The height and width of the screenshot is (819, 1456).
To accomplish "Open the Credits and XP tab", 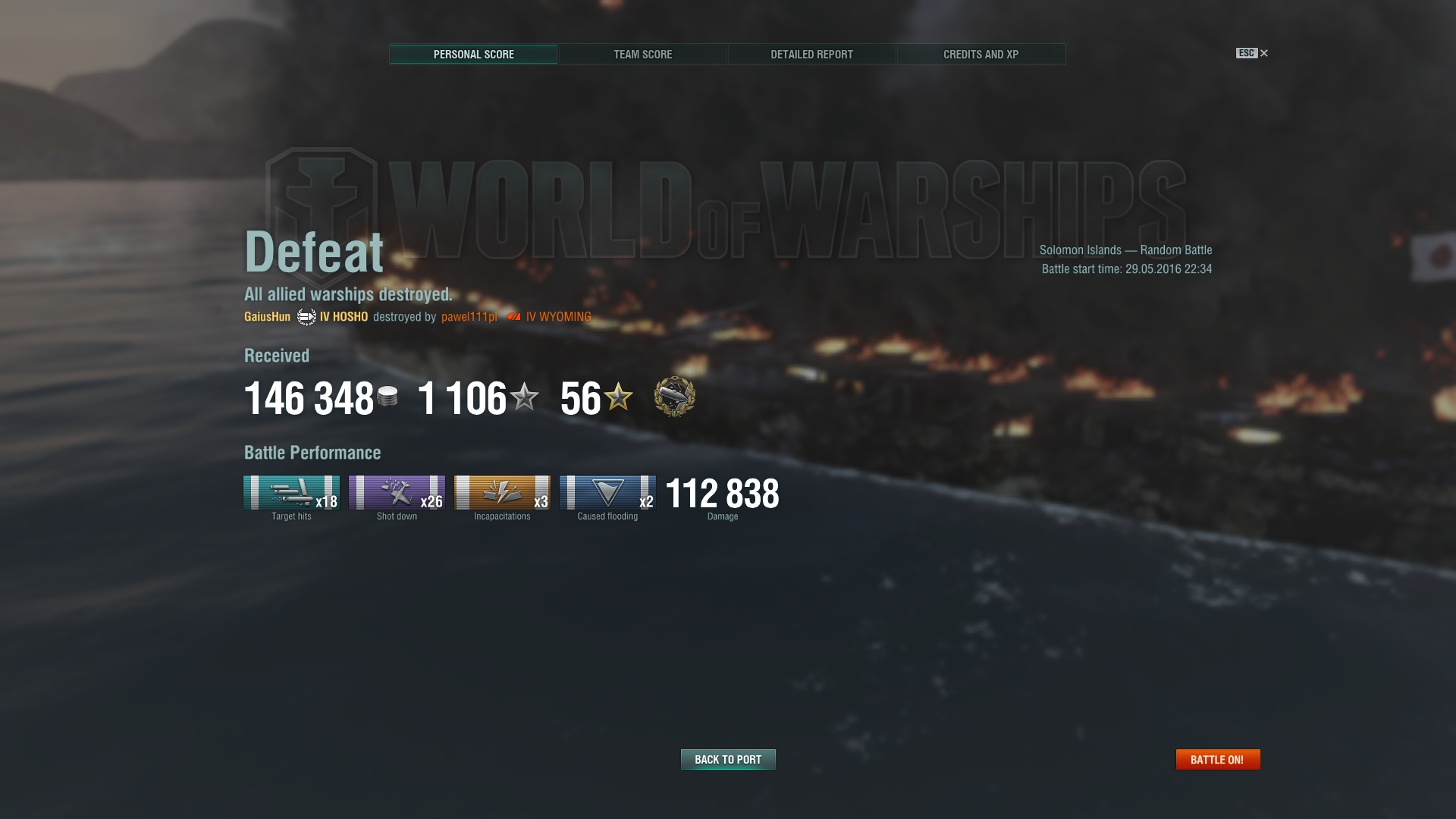I will click(981, 55).
